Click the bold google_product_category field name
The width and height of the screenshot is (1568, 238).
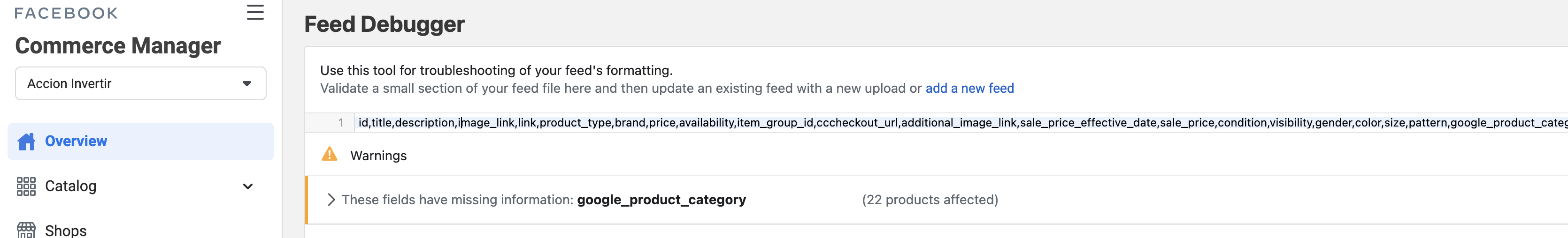[661, 200]
